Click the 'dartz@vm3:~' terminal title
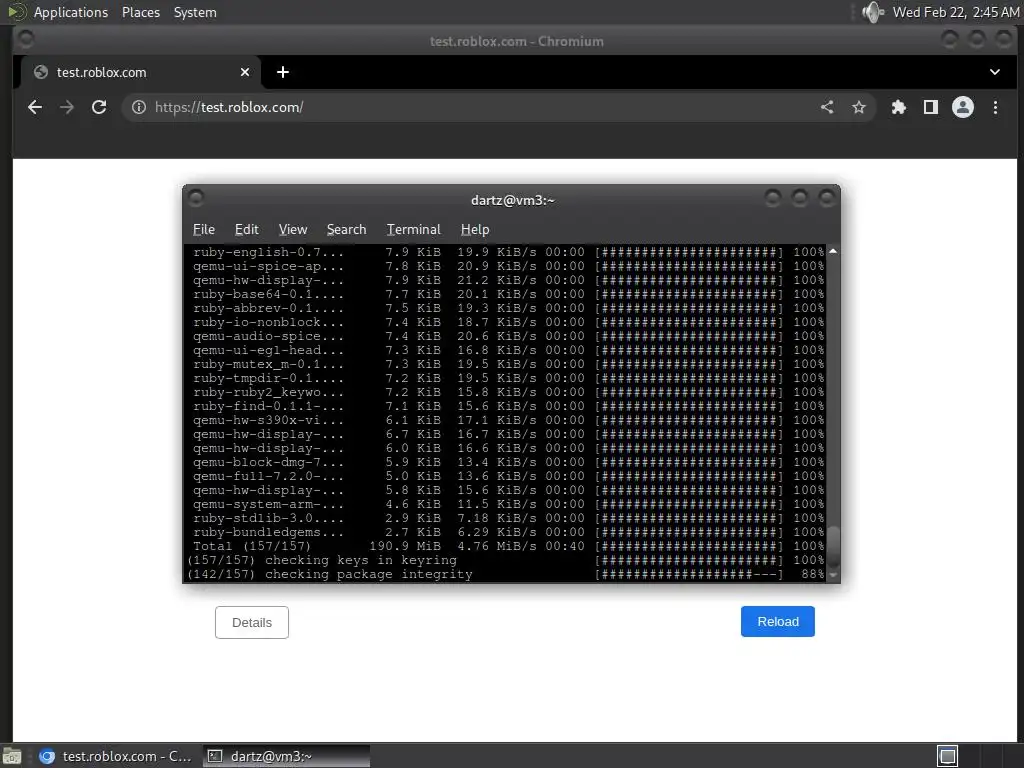Screen dimensions: 1024x768 [513, 200]
